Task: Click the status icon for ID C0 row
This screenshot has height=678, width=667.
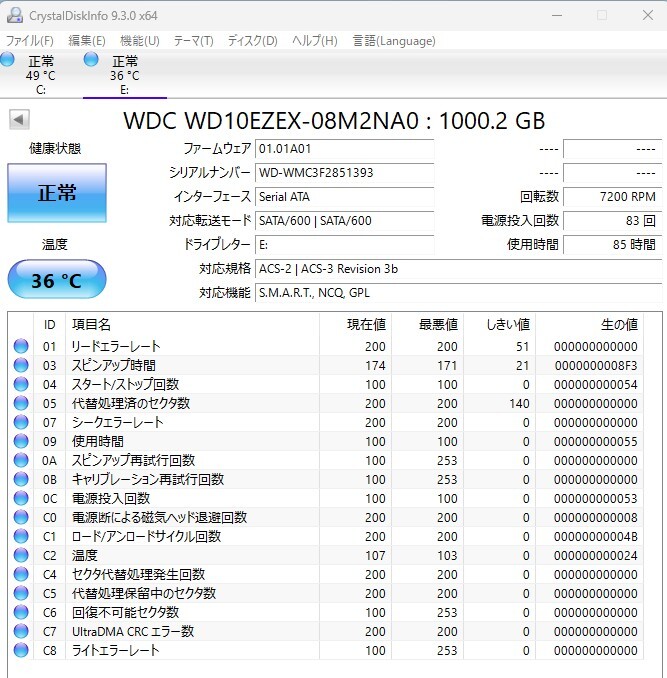Action: point(21,518)
